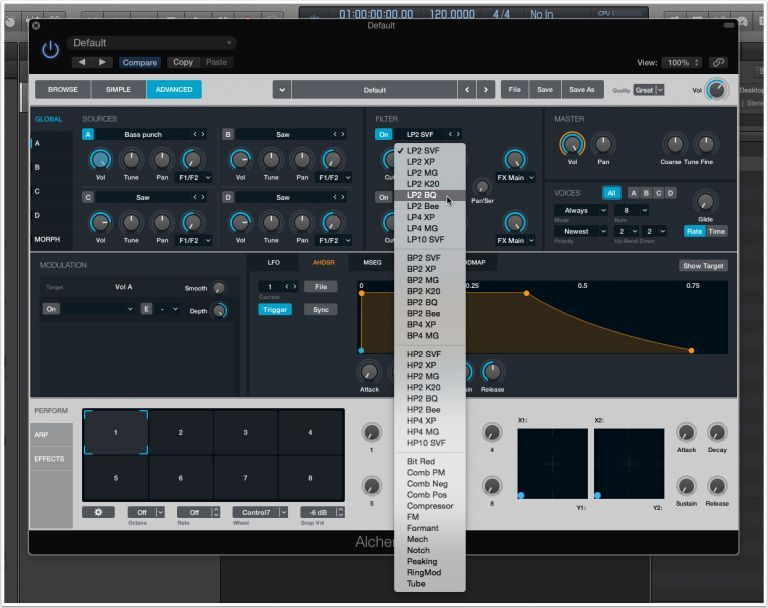This screenshot has width=768, height=608.
Task: Toggle modulation slot On button
Action: (51, 309)
